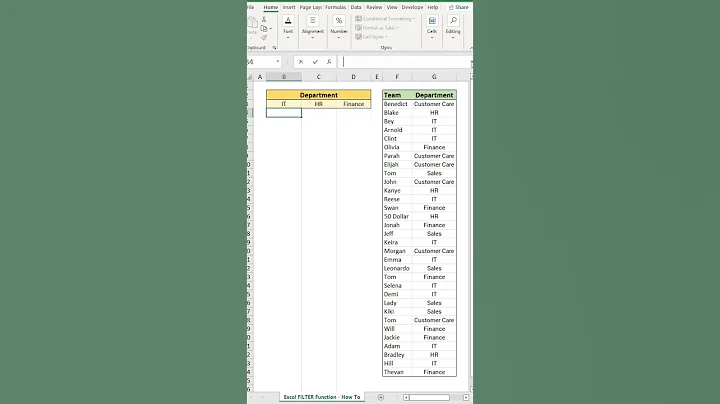720x404 pixels.
Task: Select column G header
Action: tap(434, 77)
